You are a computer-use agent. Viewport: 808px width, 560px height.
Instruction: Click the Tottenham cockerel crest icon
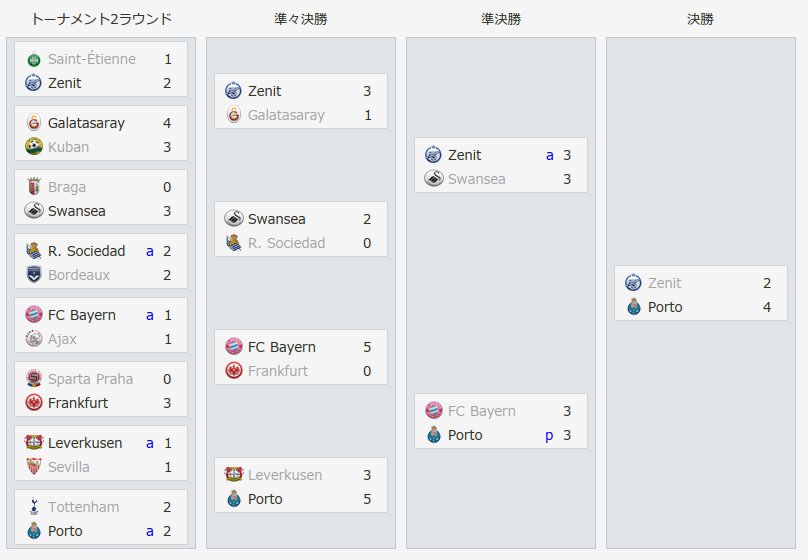pos(33,506)
